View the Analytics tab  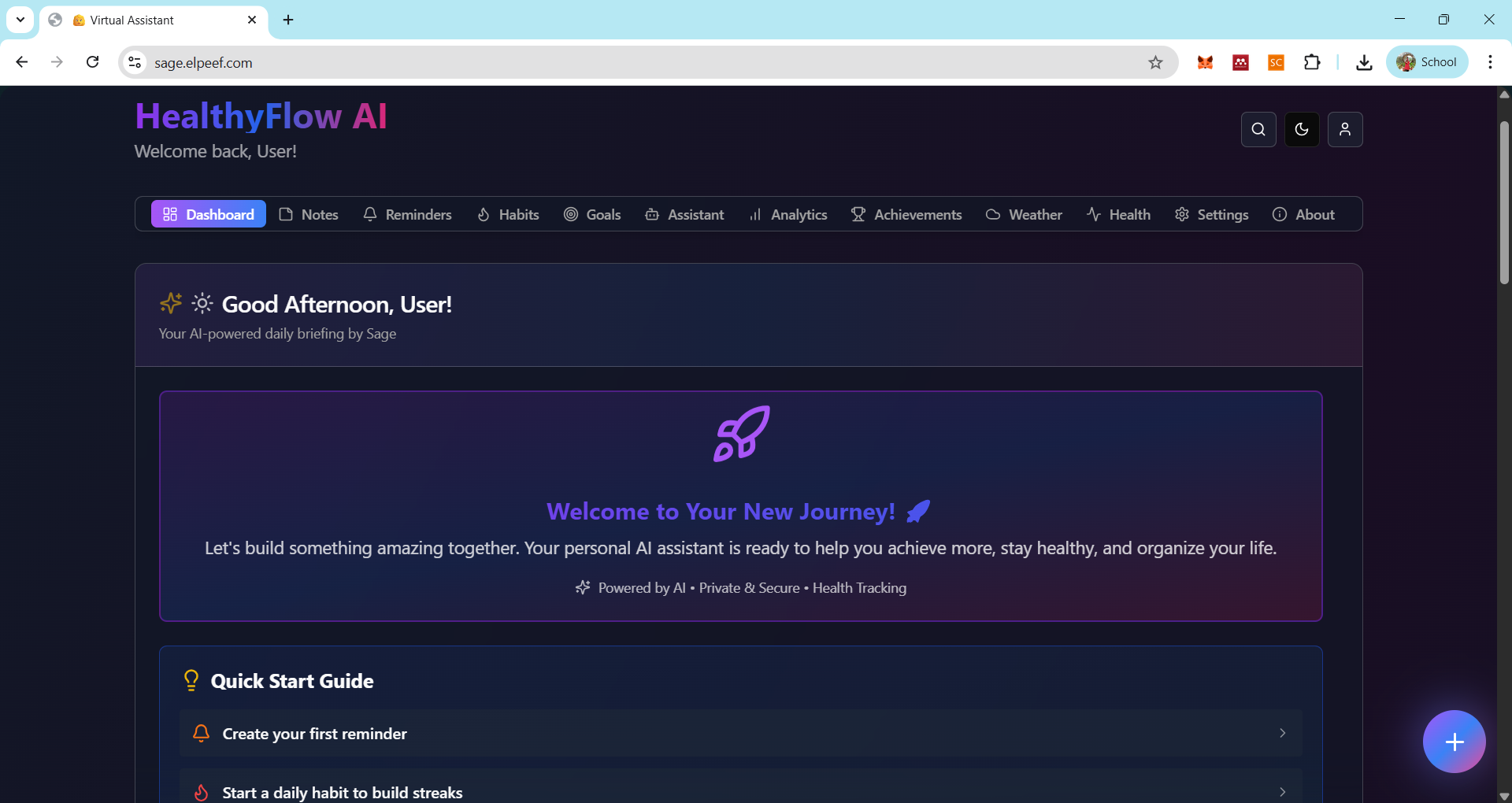click(x=787, y=214)
